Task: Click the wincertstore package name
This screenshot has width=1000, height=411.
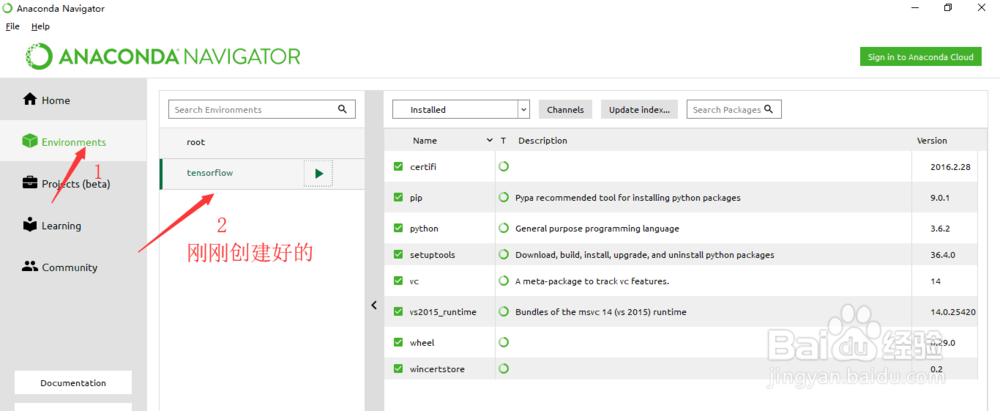Action: coord(438,369)
